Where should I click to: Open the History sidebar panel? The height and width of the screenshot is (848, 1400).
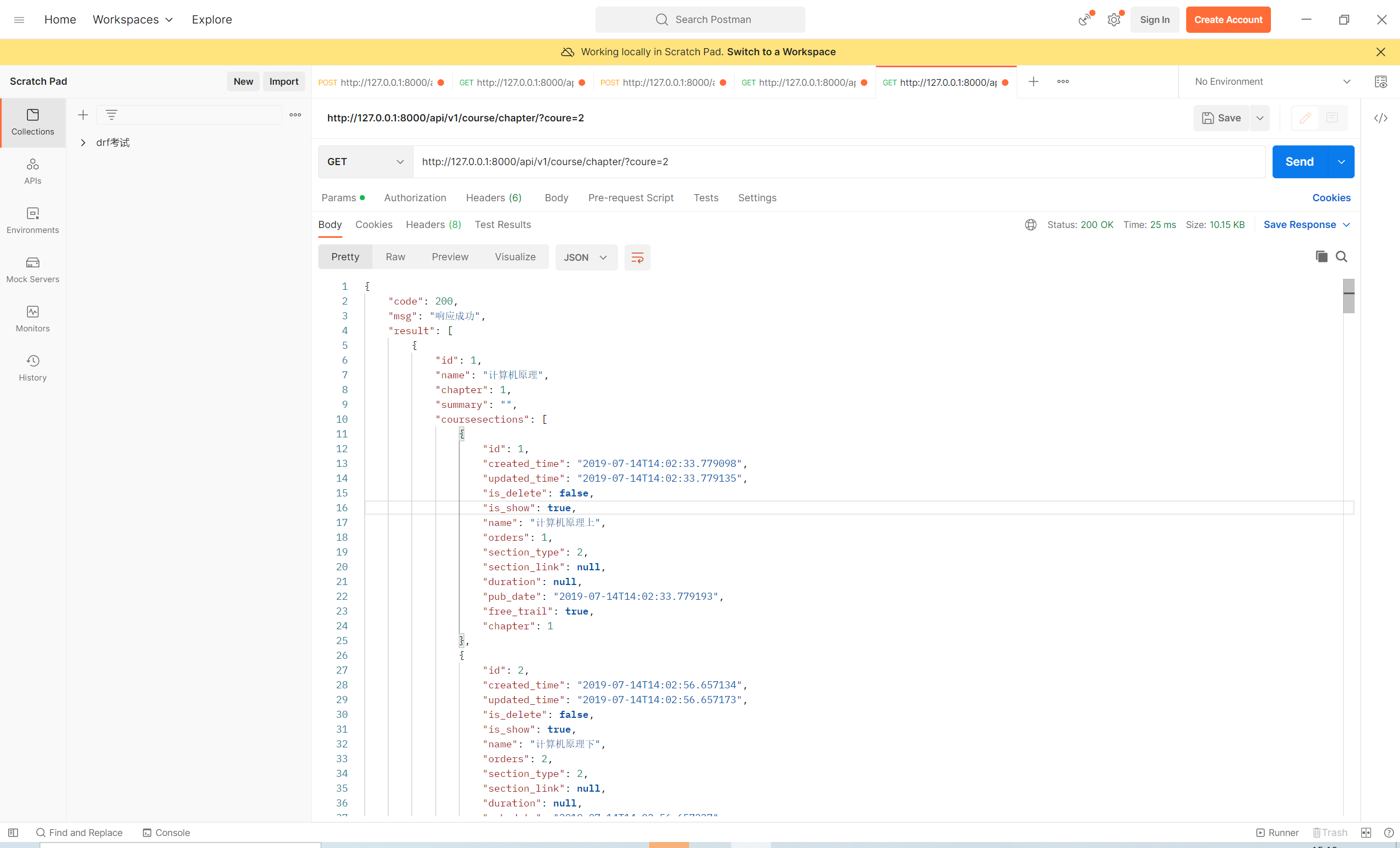pos(32,367)
